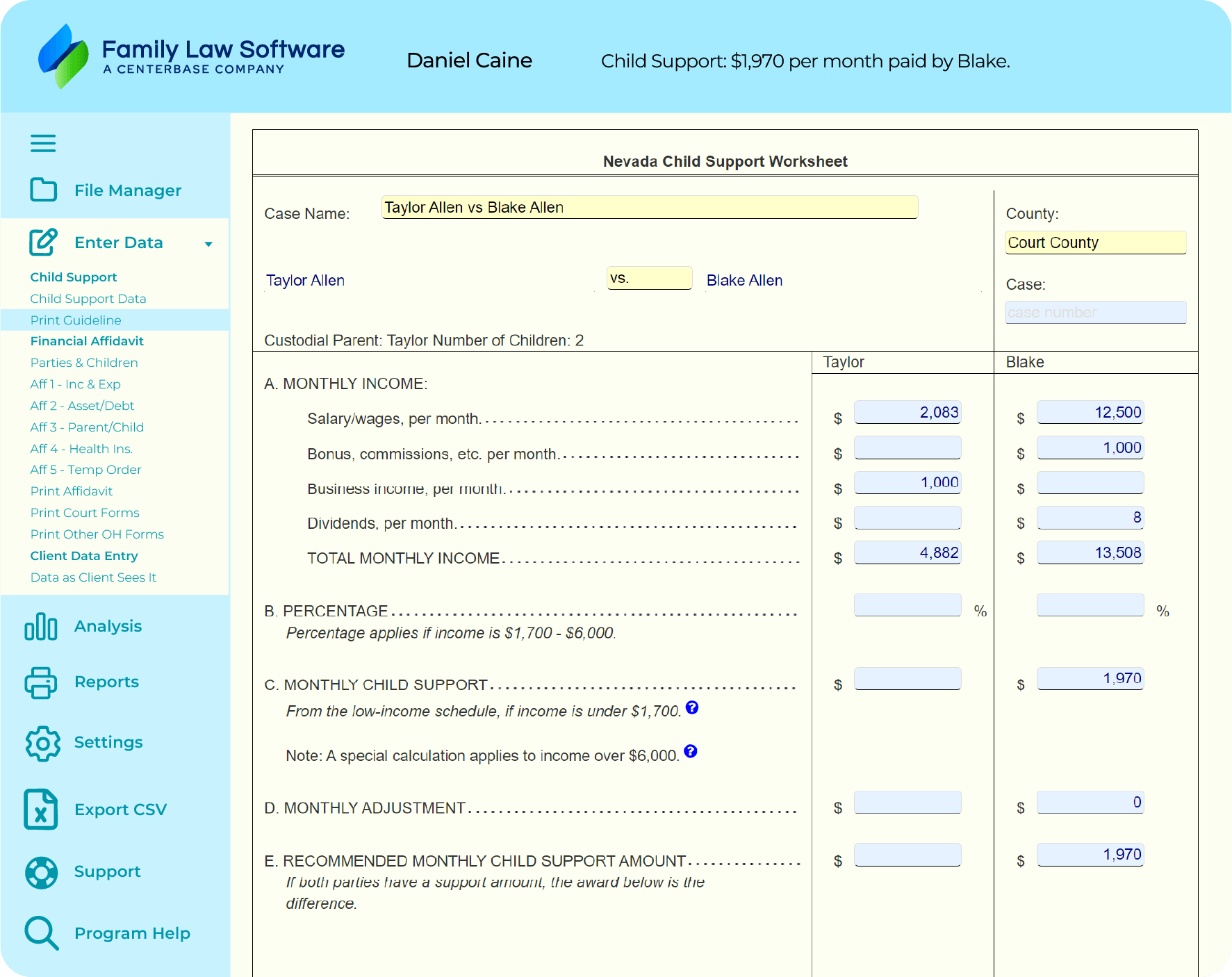Image resolution: width=1232 pixels, height=977 pixels.
Task: Edit Taylor's salary/wages field
Action: click(x=907, y=413)
